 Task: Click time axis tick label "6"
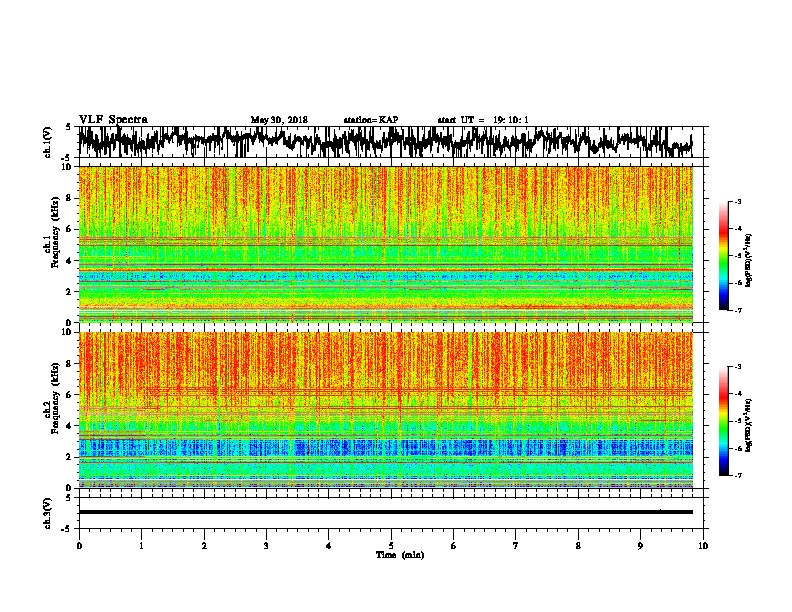coord(454,546)
